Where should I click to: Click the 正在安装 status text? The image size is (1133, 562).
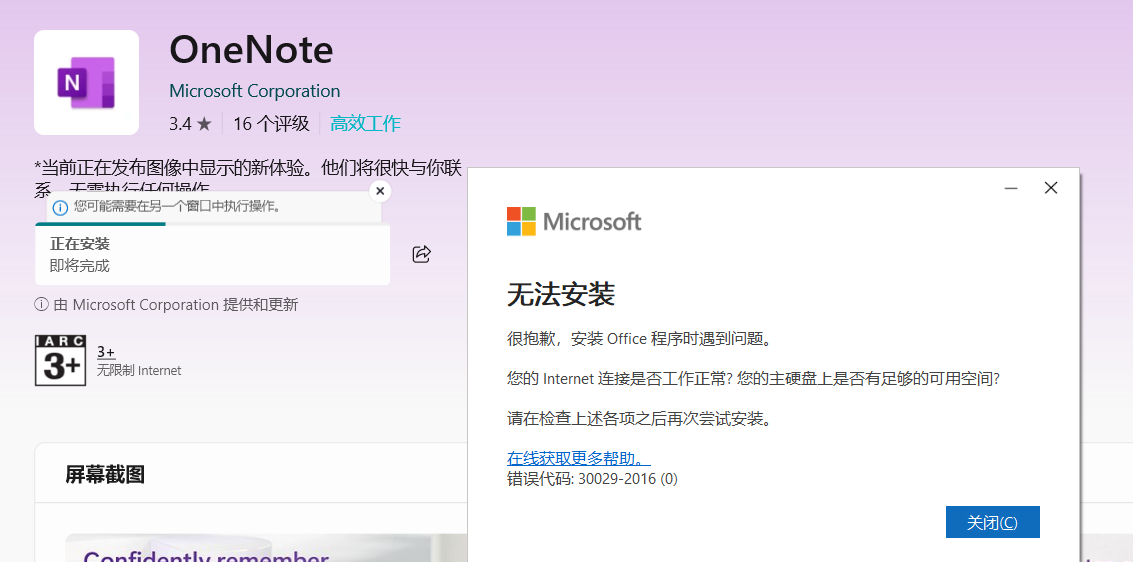coord(79,244)
